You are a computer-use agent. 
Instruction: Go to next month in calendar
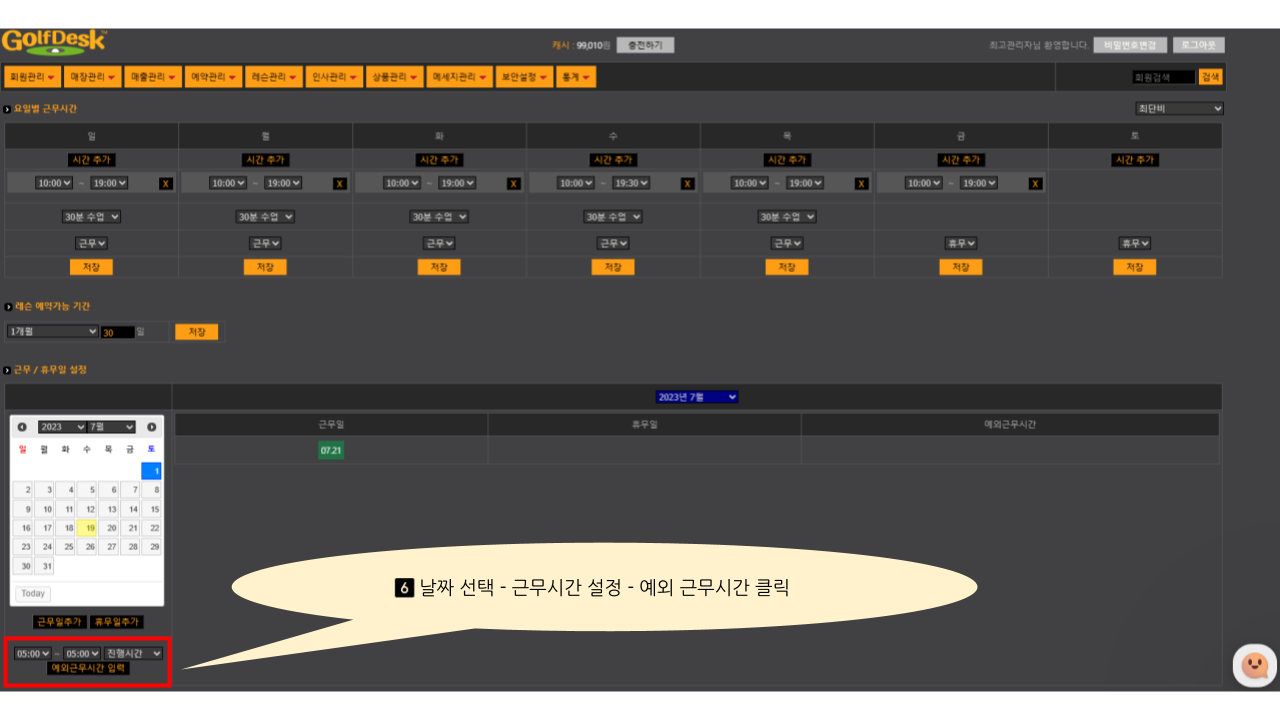click(152, 427)
